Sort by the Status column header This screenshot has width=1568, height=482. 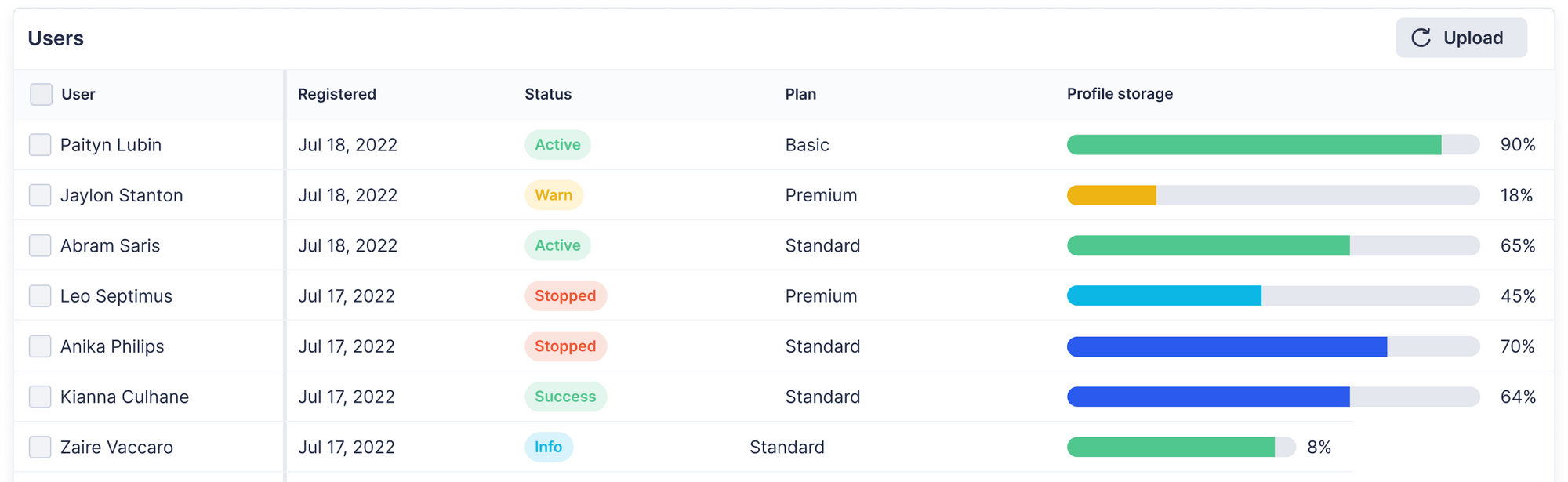[547, 94]
